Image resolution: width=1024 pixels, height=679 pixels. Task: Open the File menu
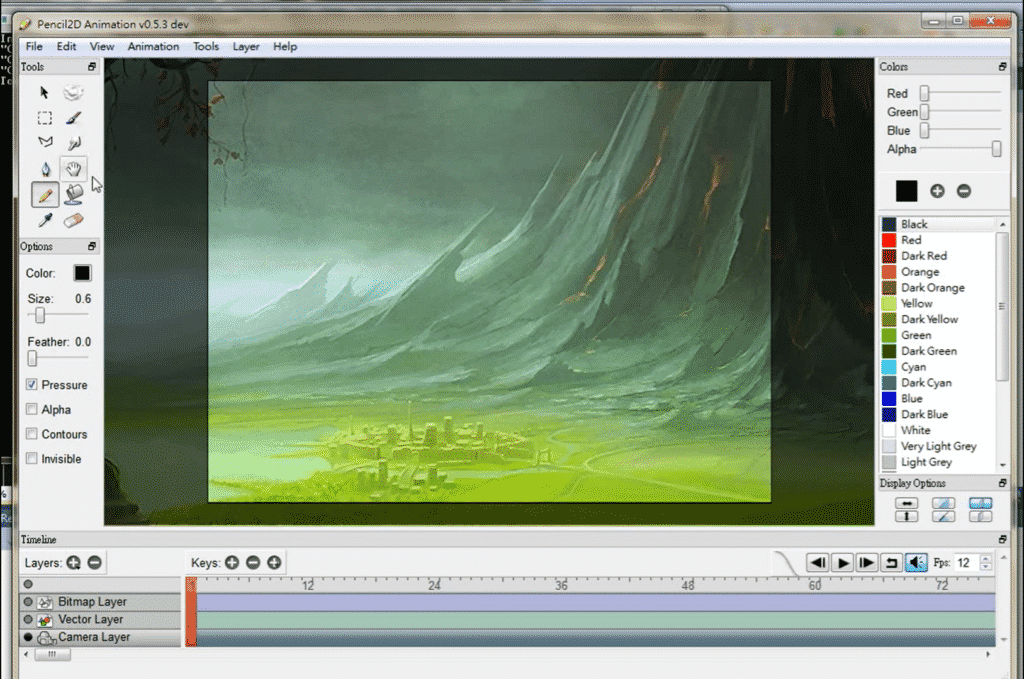(34, 46)
